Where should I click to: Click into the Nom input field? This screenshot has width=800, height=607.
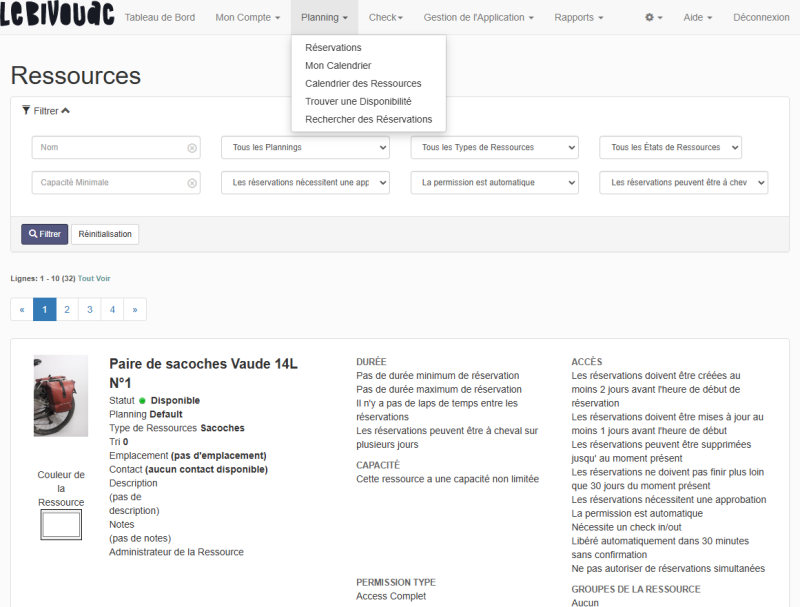click(x=110, y=148)
